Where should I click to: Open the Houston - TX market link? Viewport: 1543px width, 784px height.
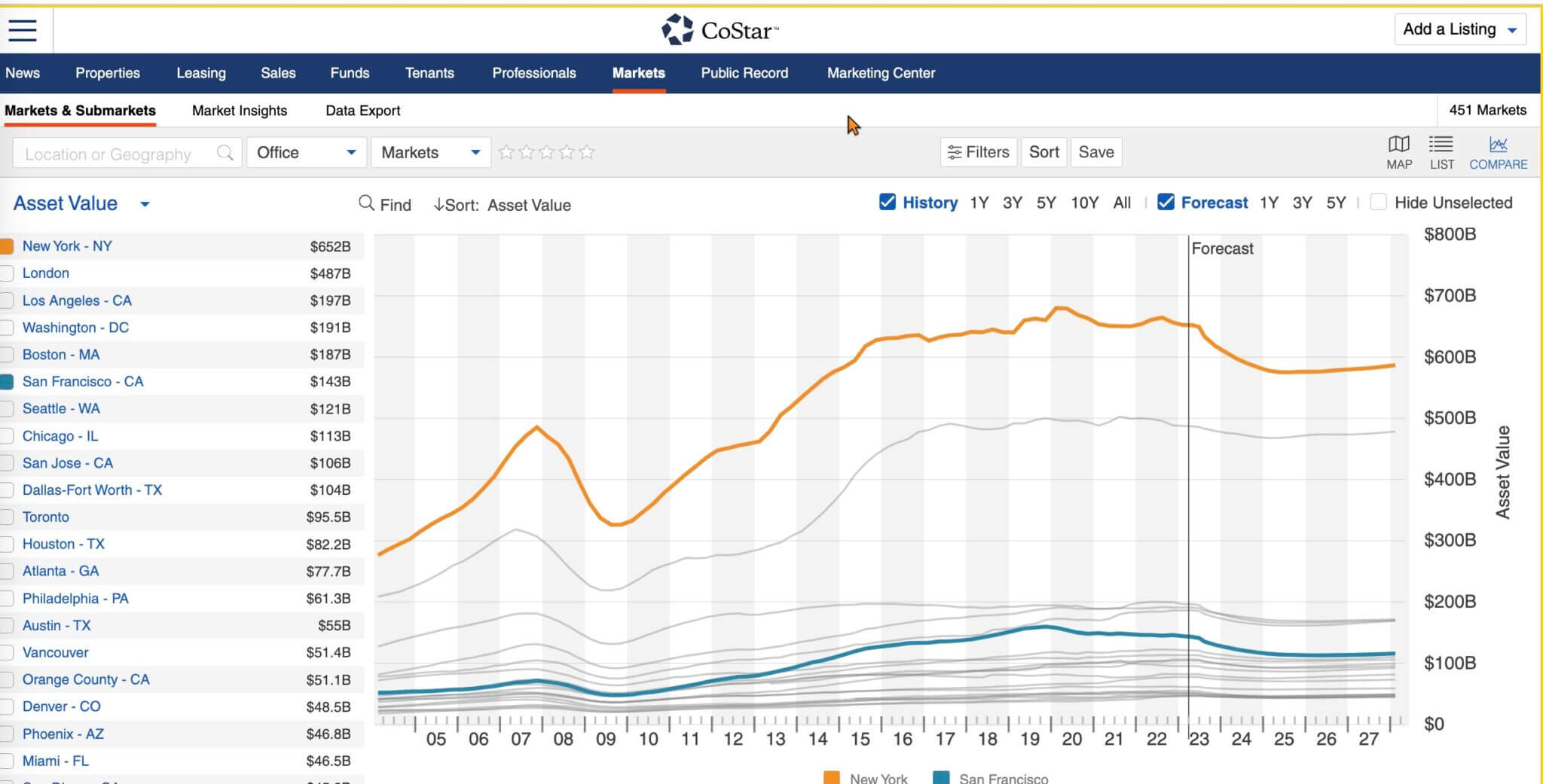63,545
